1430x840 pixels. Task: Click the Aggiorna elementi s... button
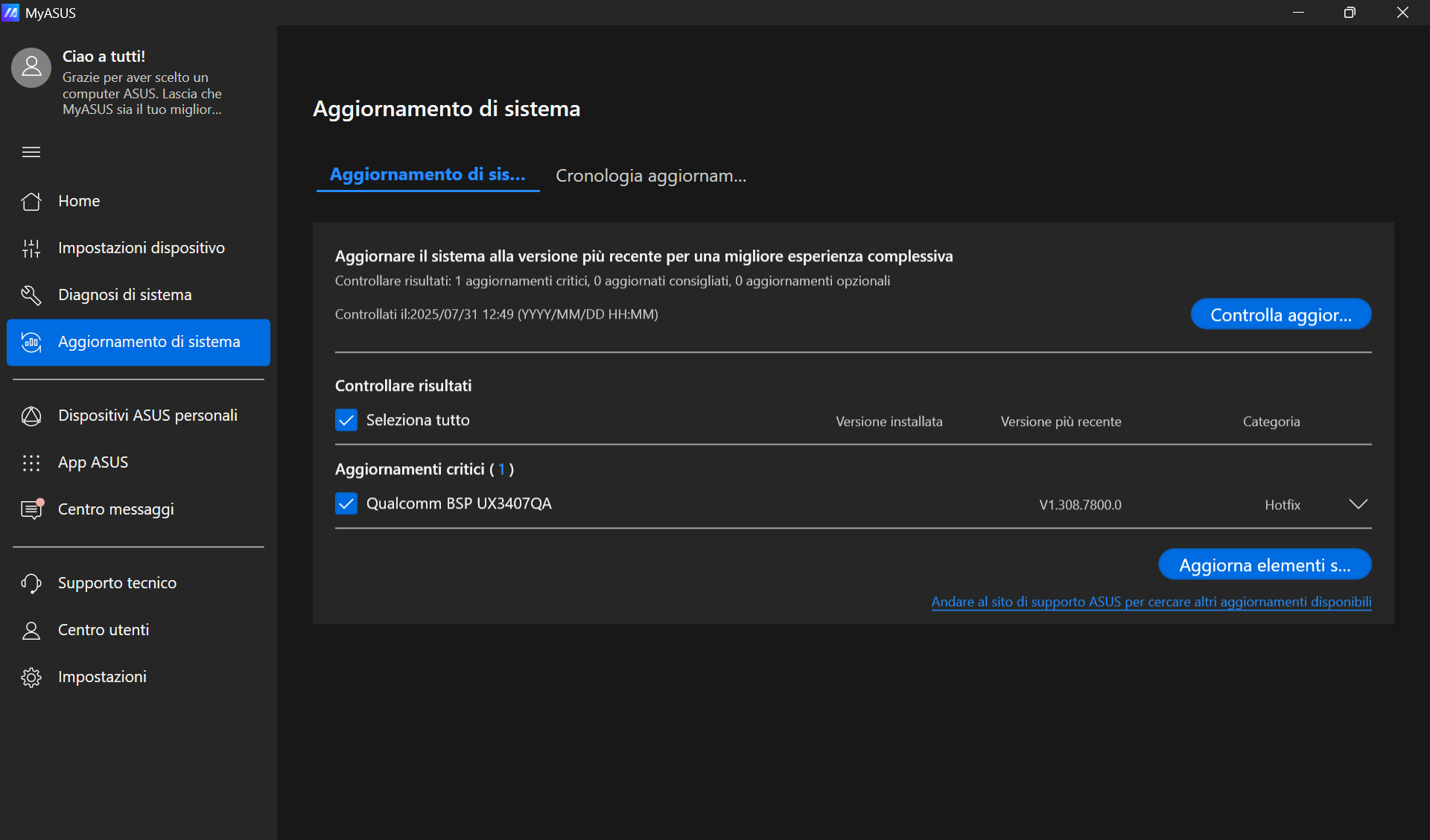coord(1265,564)
